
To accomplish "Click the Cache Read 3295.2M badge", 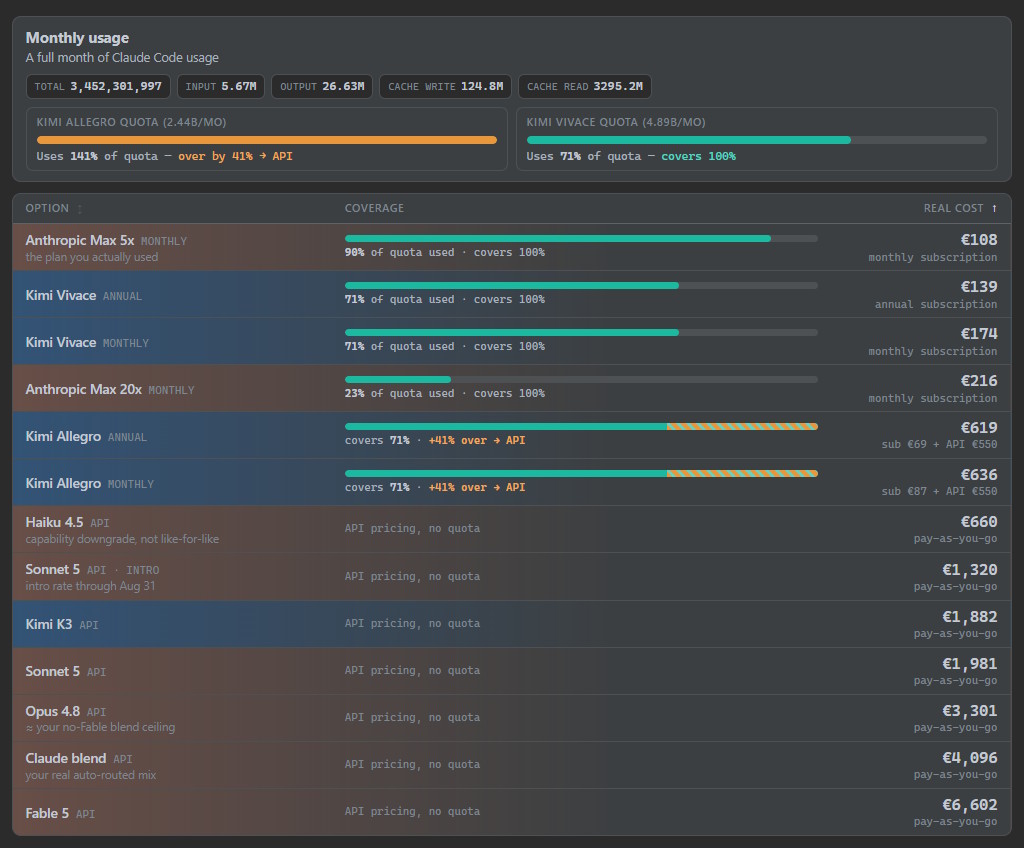I will coord(584,86).
